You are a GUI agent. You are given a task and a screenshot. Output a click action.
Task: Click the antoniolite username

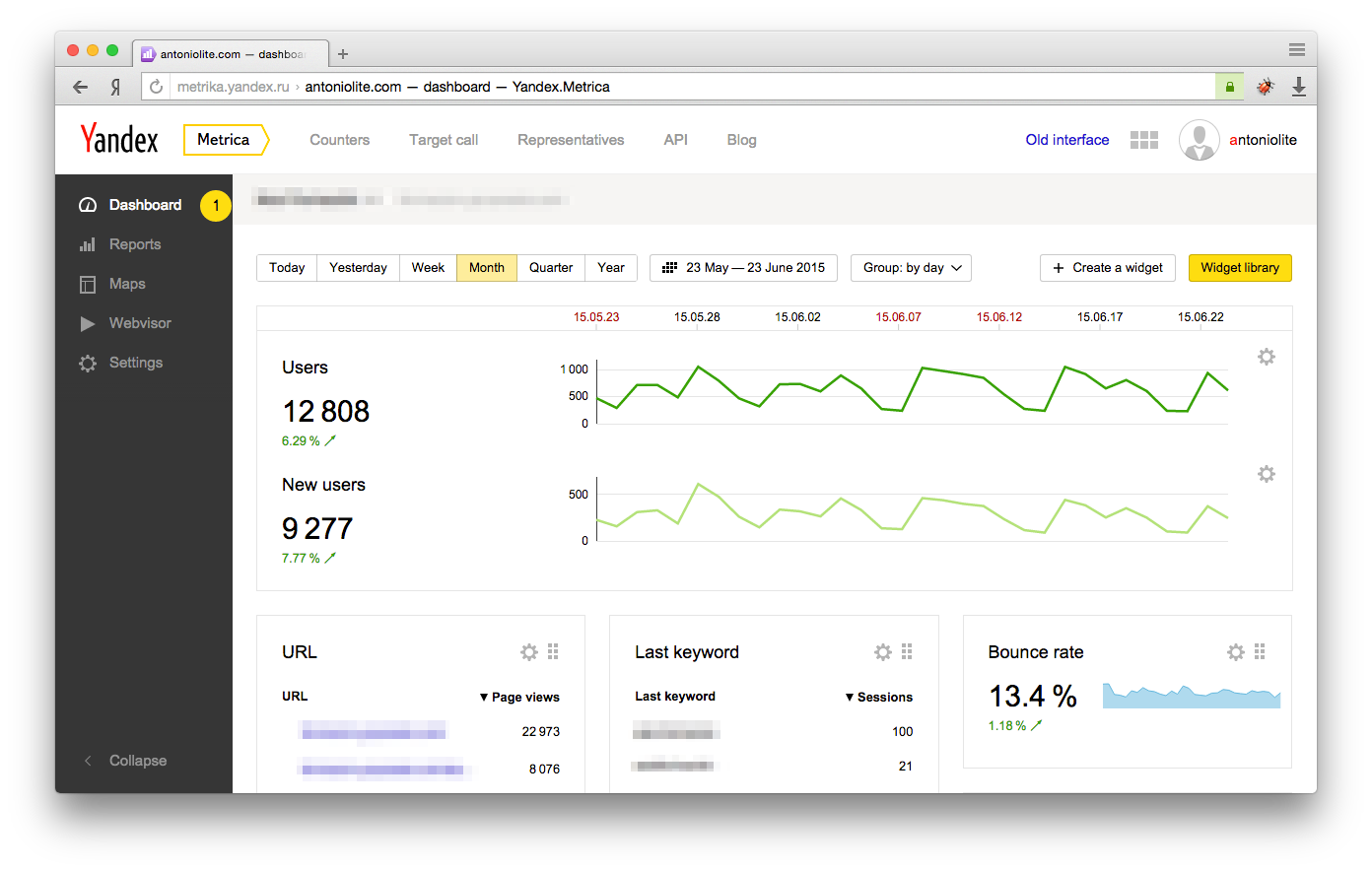click(x=1264, y=140)
